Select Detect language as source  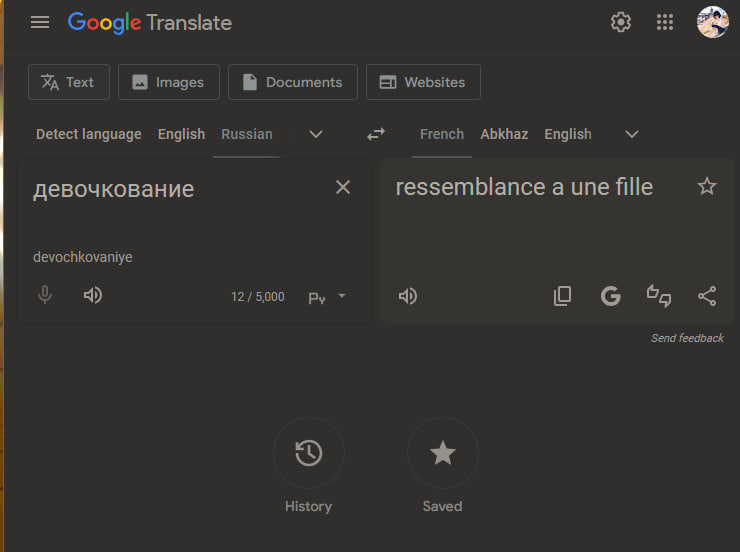click(89, 134)
